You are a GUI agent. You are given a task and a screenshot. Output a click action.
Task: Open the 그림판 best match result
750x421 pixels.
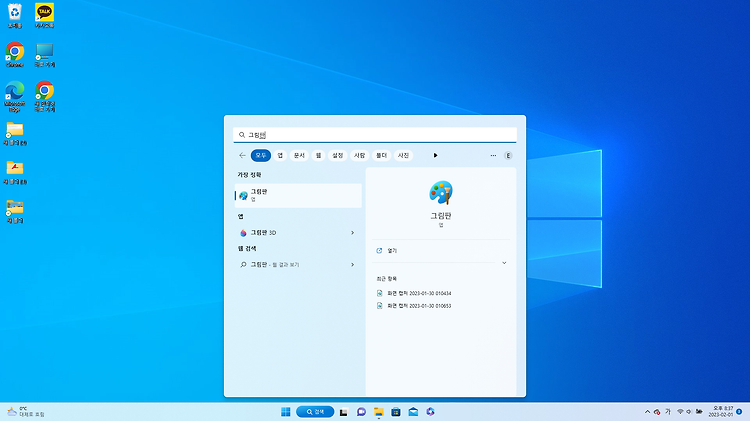coord(298,195)
